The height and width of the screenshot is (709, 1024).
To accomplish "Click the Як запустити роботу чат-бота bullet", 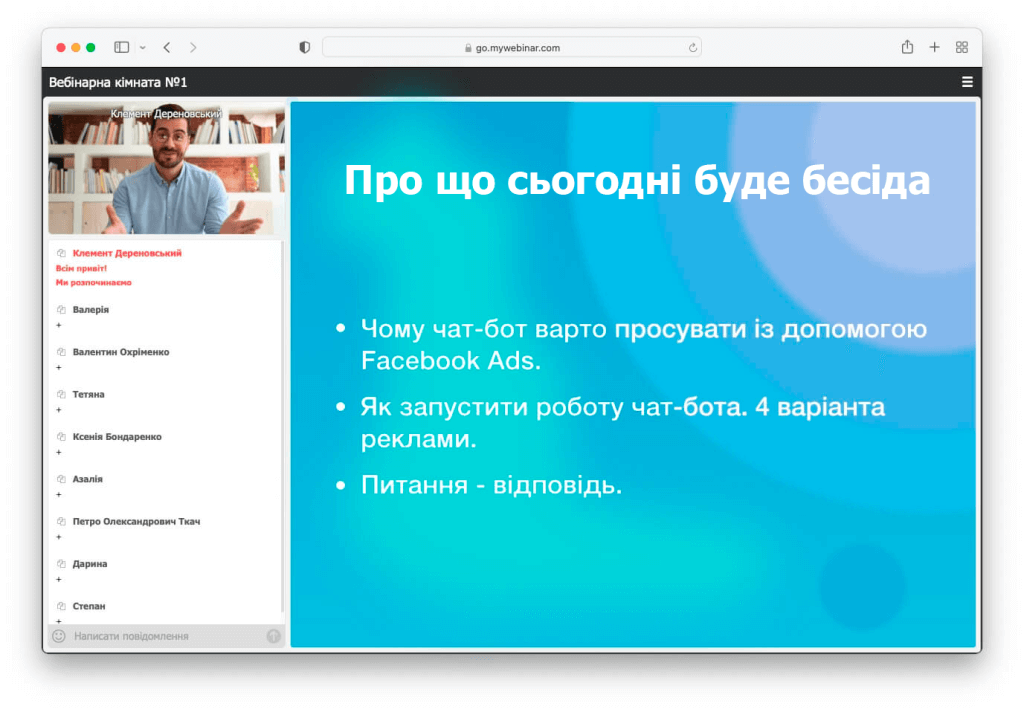I will coord(622,422).
